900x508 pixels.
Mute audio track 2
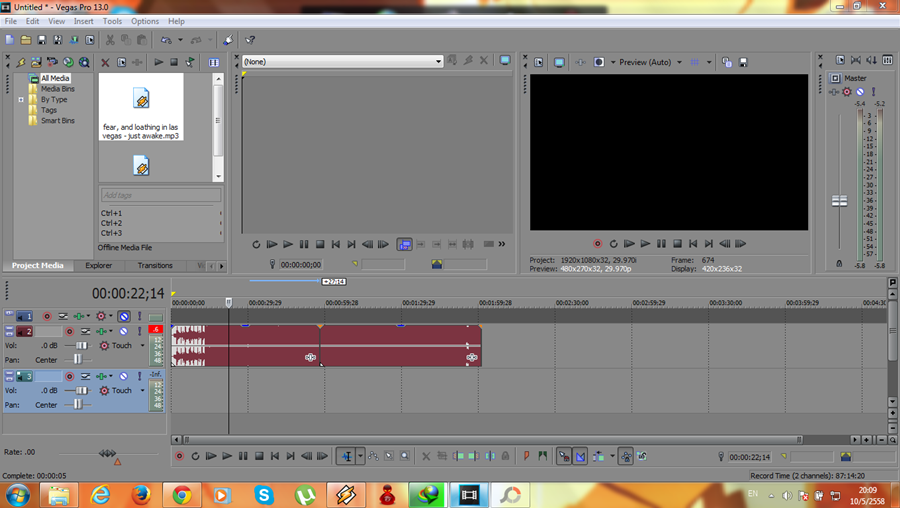click(x=123, y=331)
